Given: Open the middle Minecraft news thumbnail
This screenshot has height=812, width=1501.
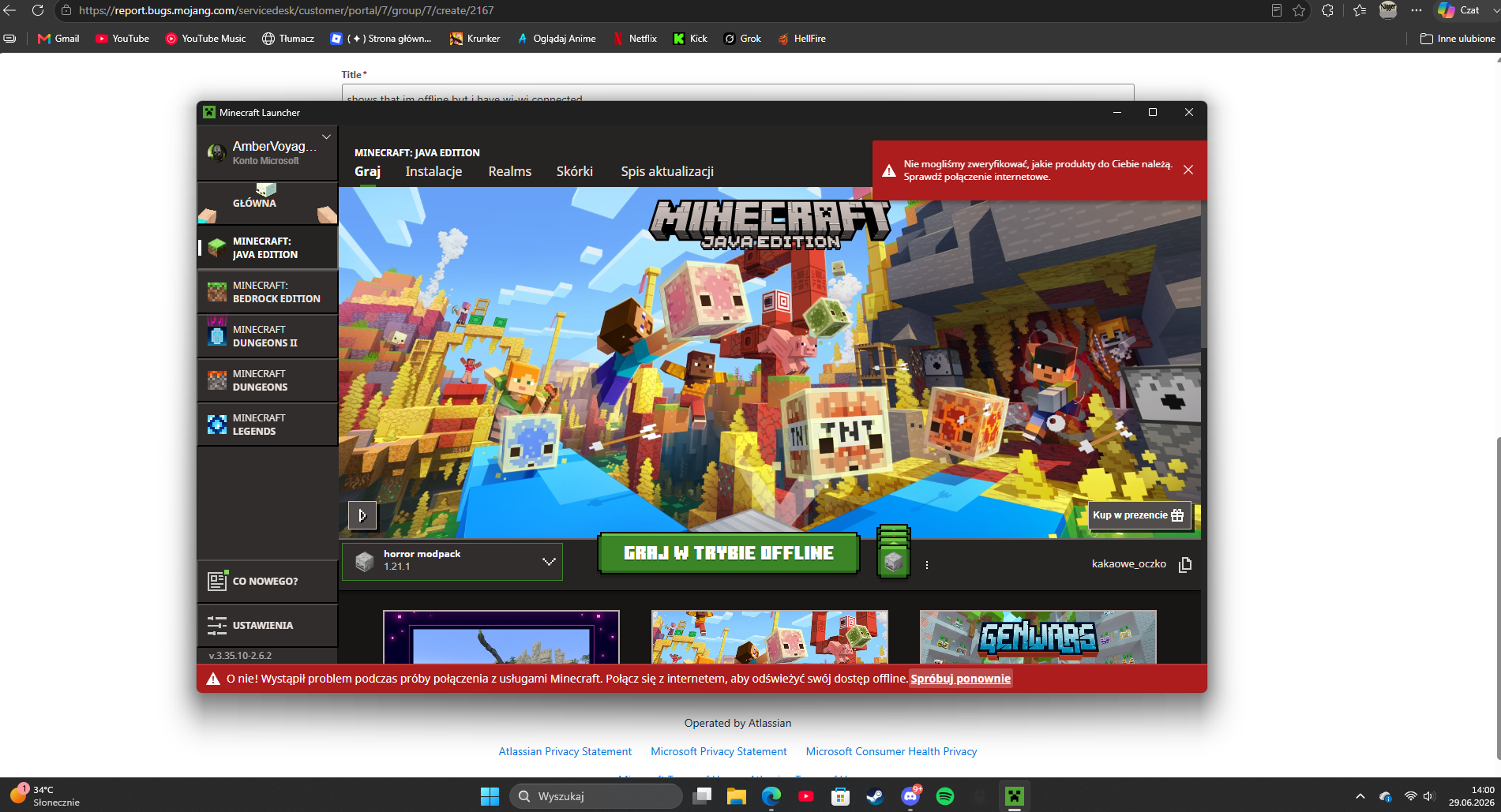Looking at the screenshot, I should [769, 637].
